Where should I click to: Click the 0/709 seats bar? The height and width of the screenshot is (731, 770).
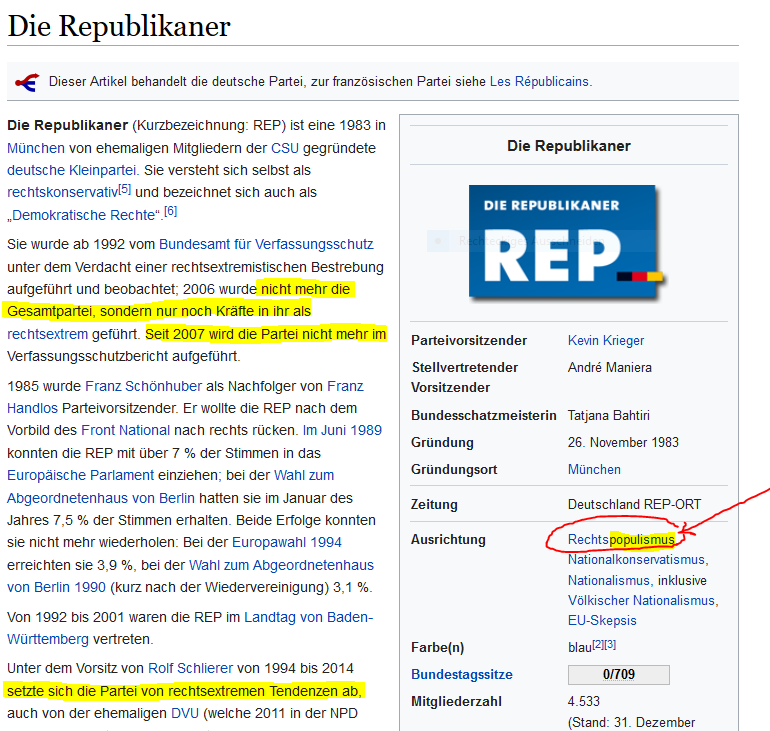618,674
